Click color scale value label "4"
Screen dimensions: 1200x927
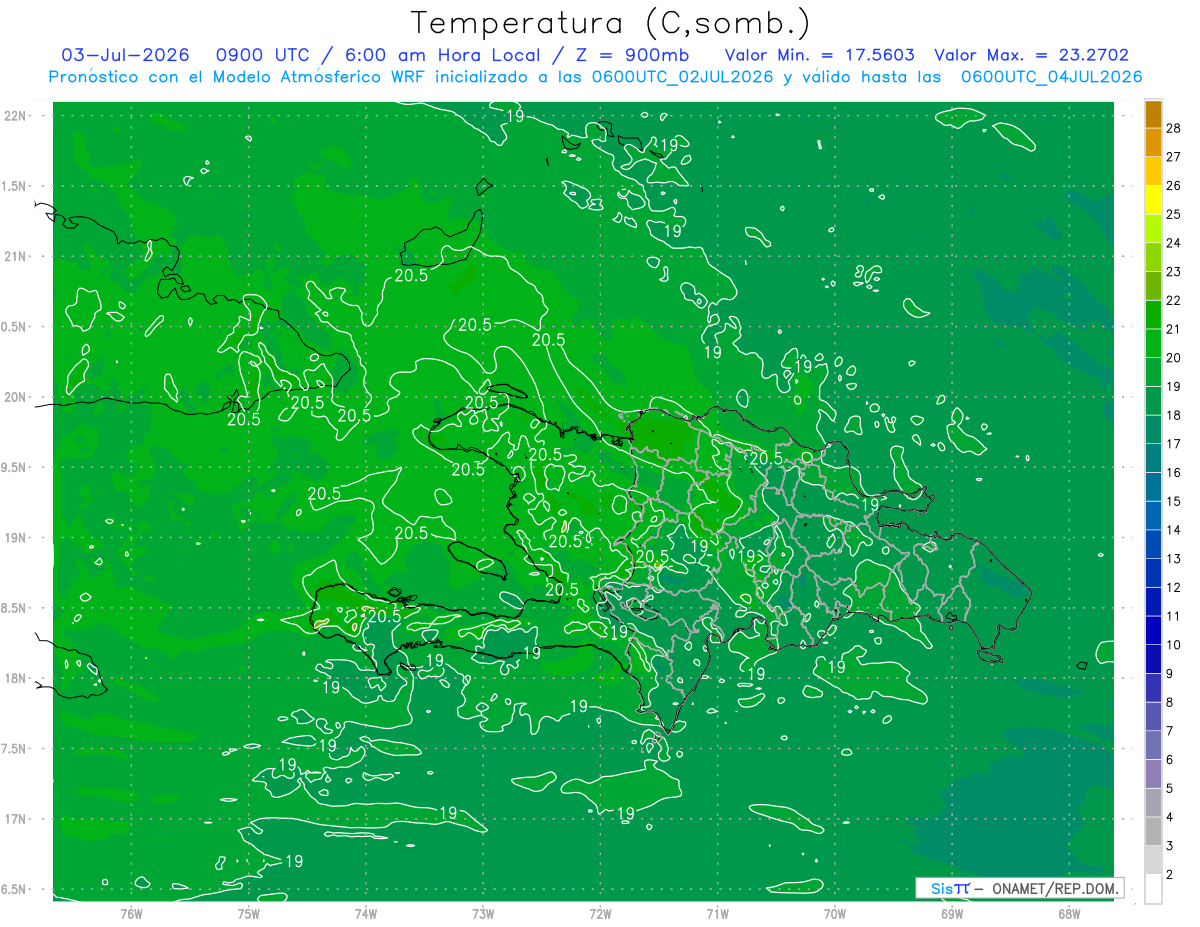pyautogui.click(x=1171, y=817)
